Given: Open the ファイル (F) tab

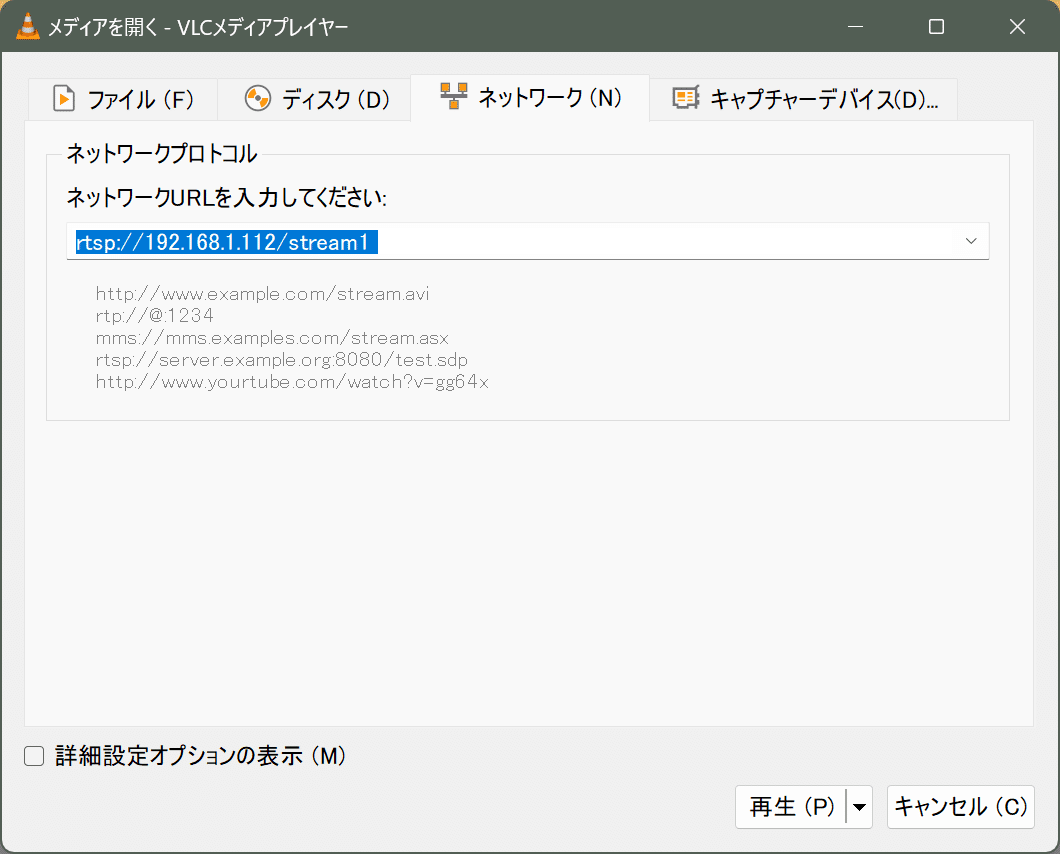Looking at the screenshot, I should [x=123, y=99].
